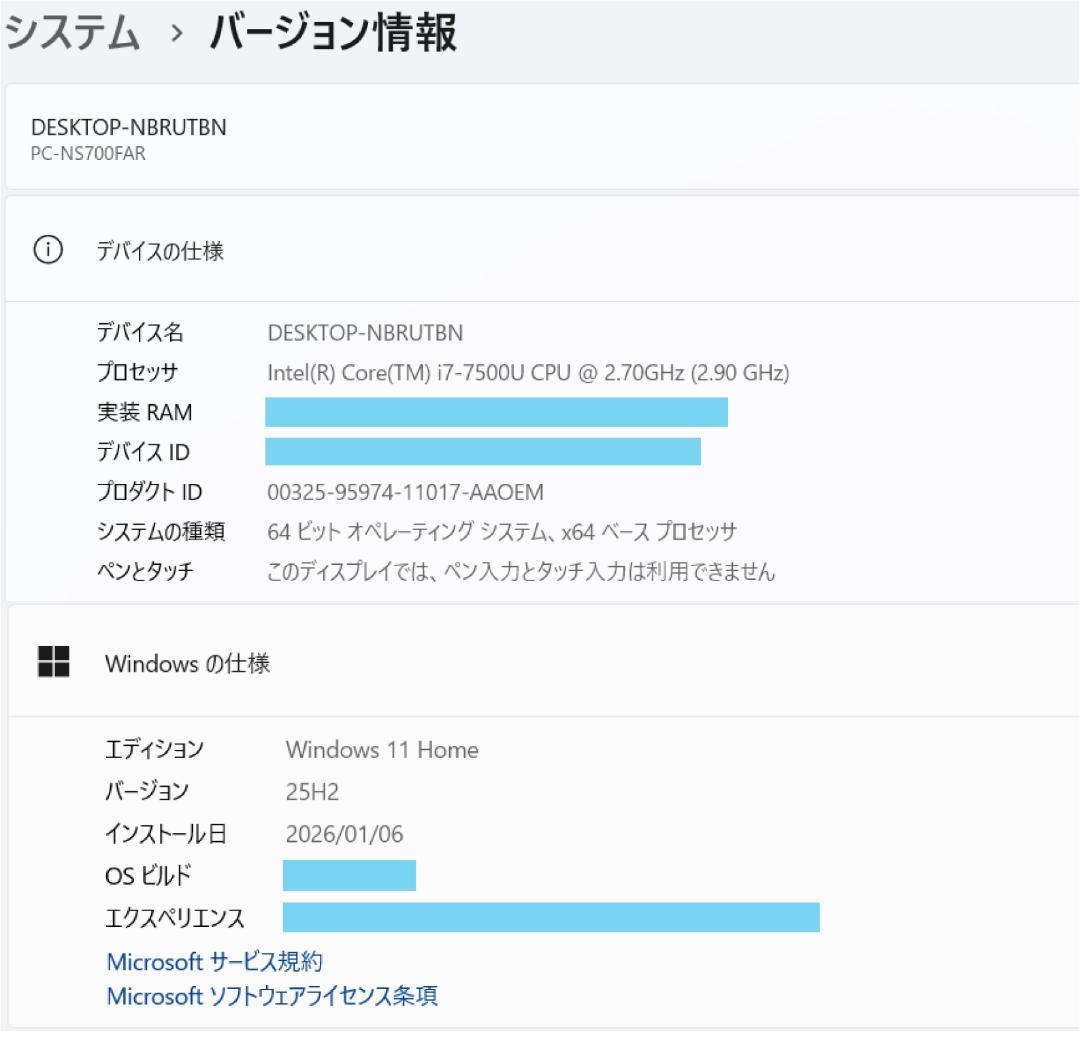Click the エディション value Windows 11 Home
This screenshot has width=1080, height=1048.
click(x=383, y=749)
